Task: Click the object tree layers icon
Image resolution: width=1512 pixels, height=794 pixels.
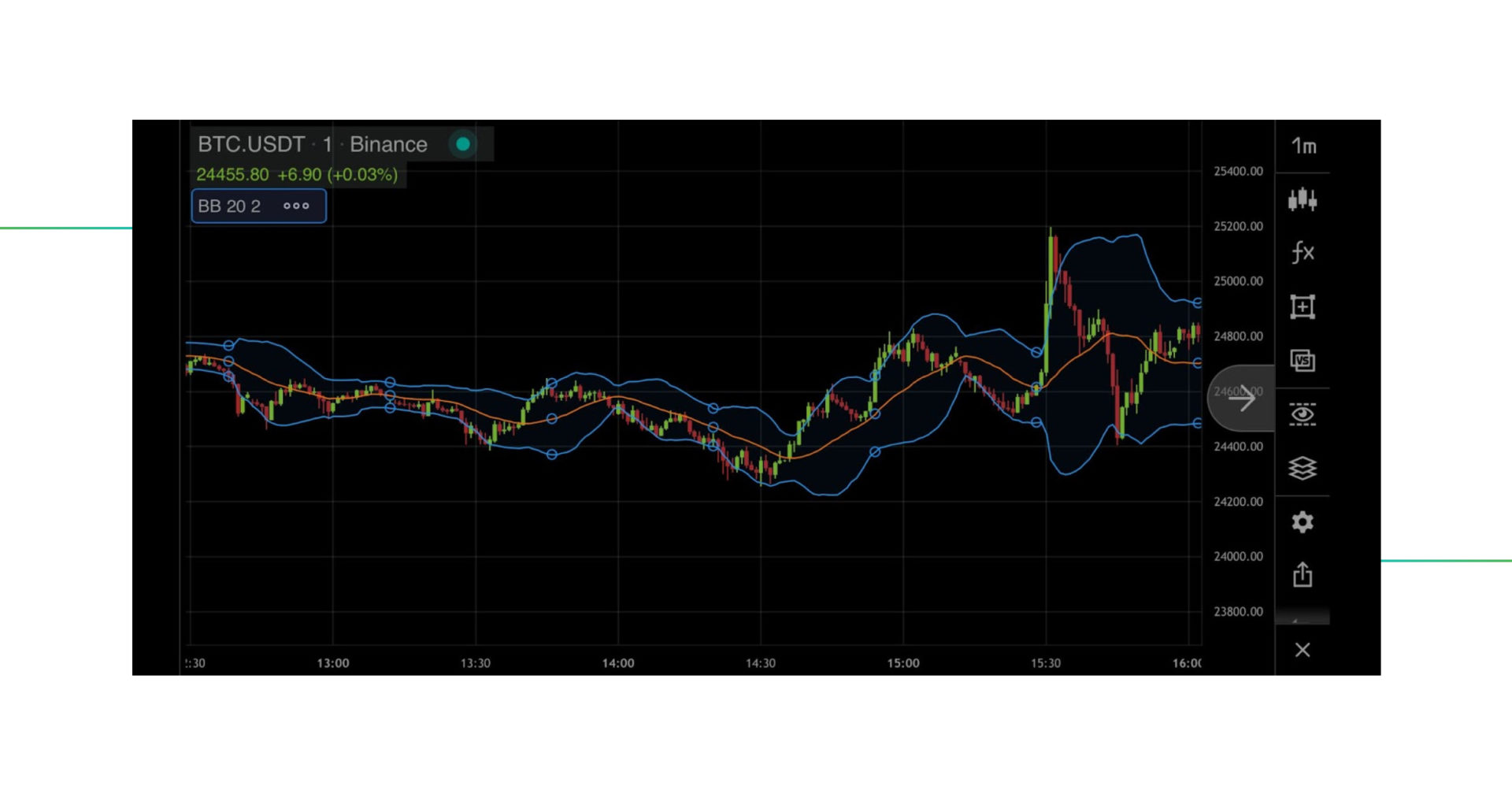Action: (1303, 468)
